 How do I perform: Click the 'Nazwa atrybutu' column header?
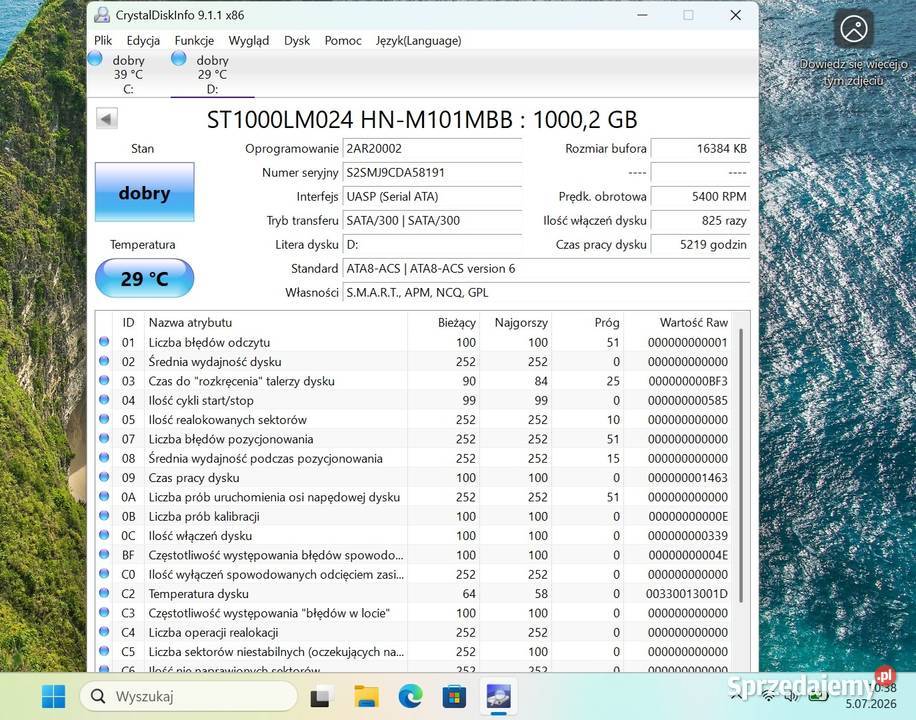click(276, 322)
